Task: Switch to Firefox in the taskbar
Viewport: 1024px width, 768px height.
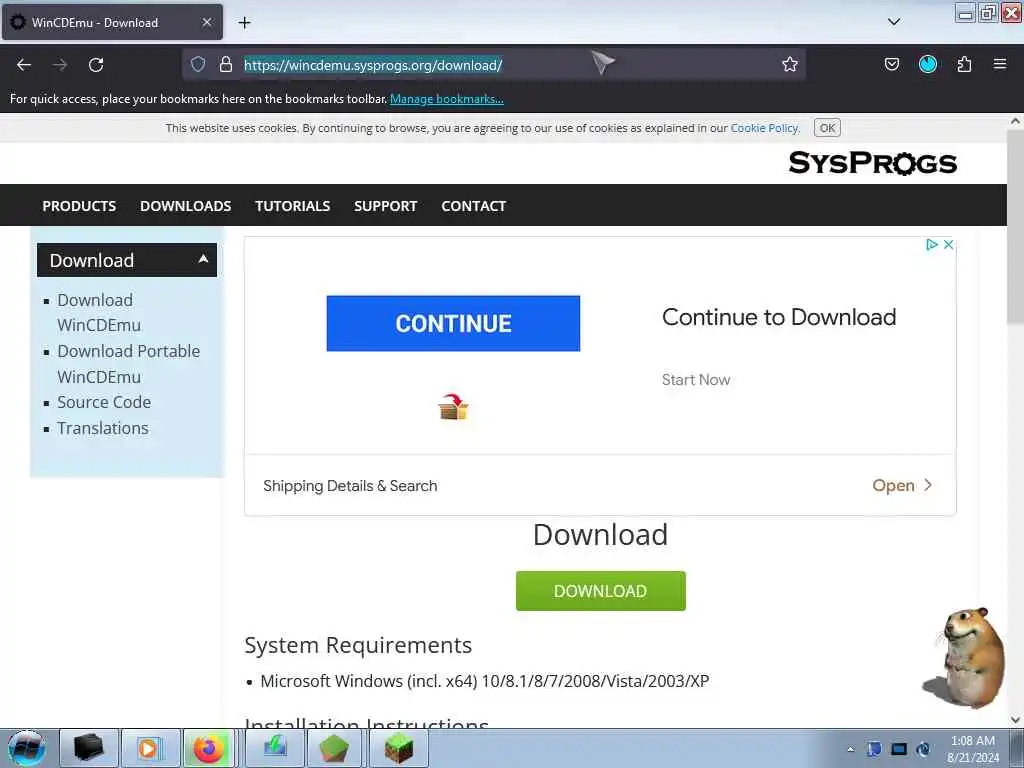Action: 209,748
